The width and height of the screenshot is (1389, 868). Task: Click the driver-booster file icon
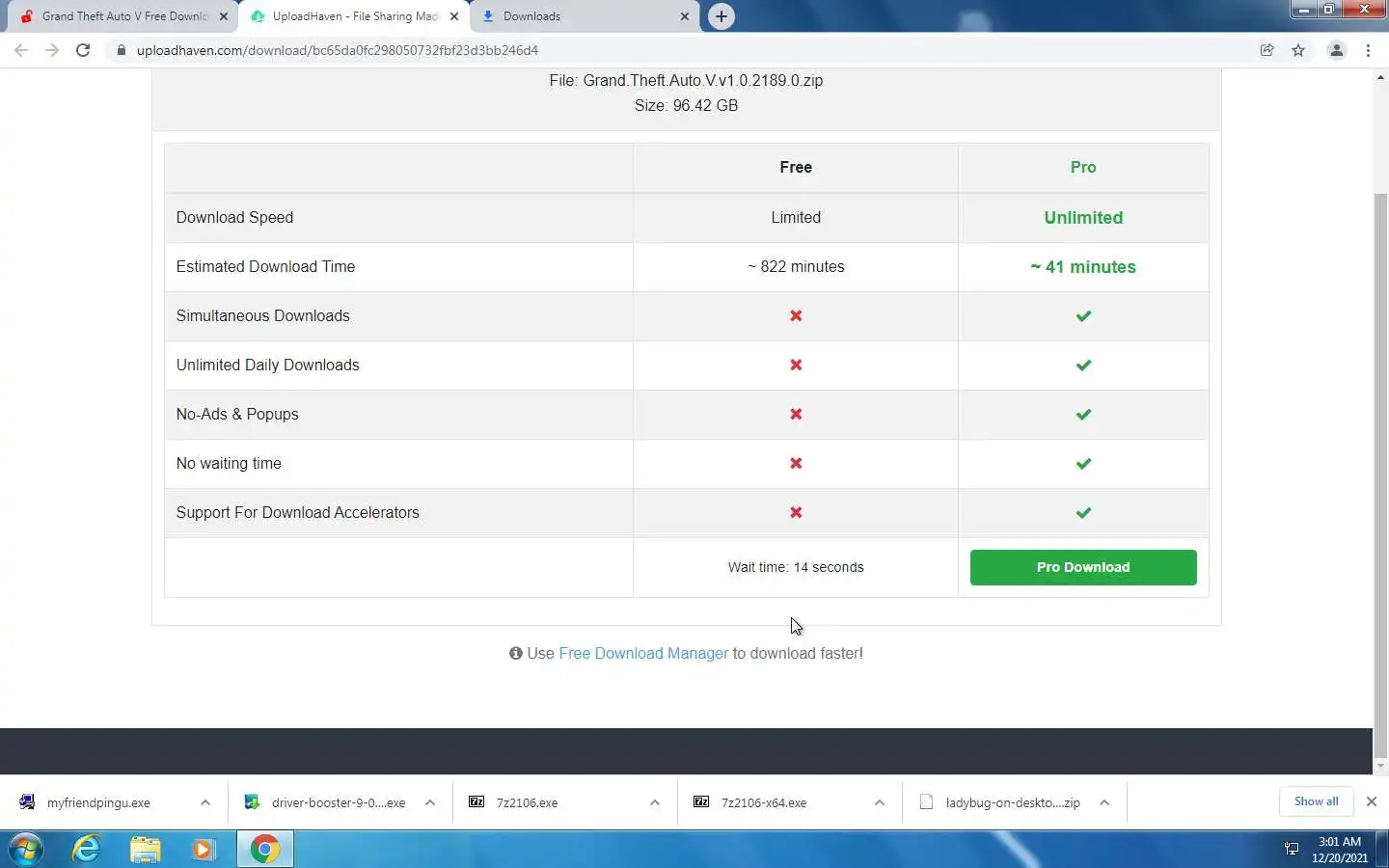tap(252, 801)
